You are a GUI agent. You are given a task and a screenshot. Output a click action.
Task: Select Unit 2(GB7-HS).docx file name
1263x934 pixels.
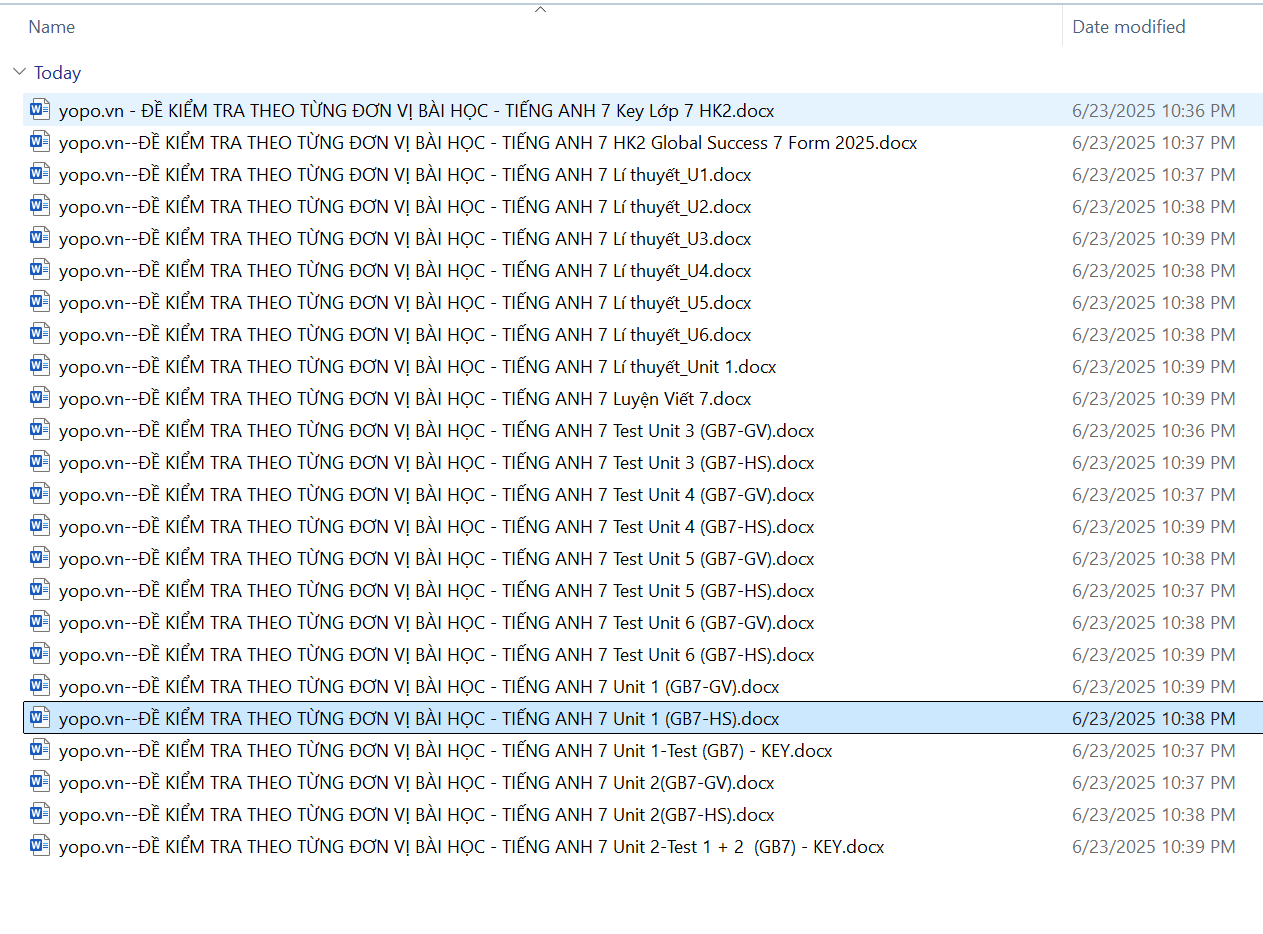pos(416,814)
